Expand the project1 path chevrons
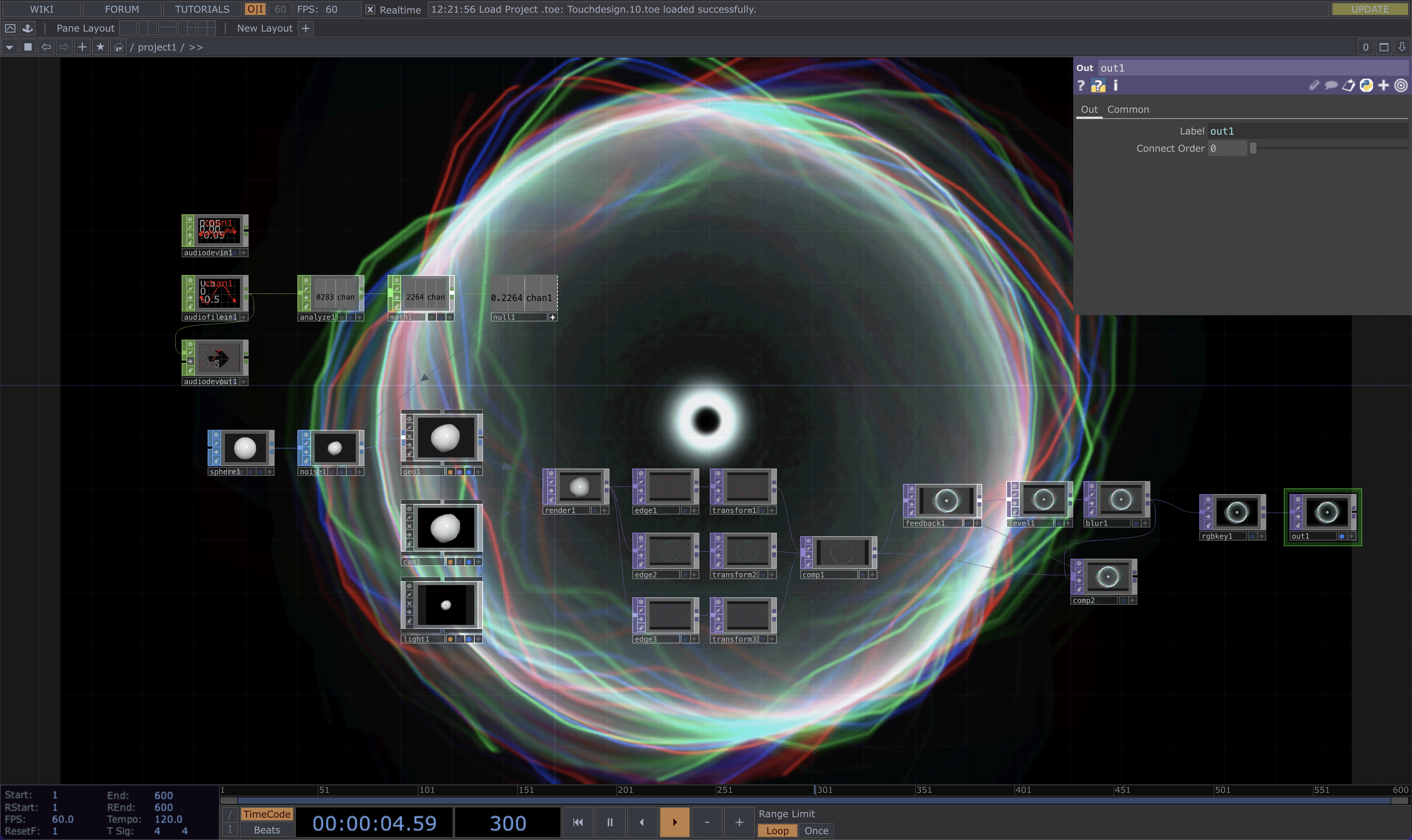1412x840 pixels. click(196, 47)
